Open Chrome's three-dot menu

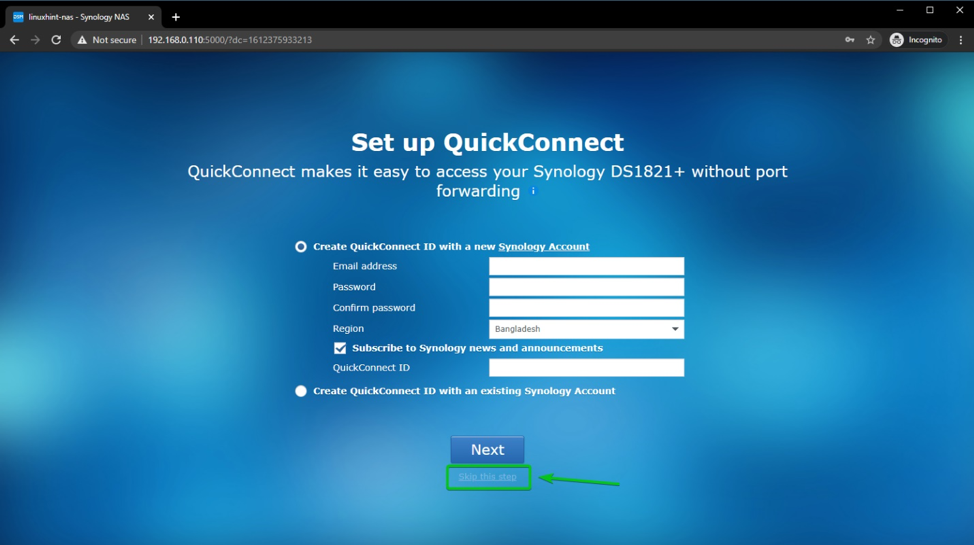point(960,40)
